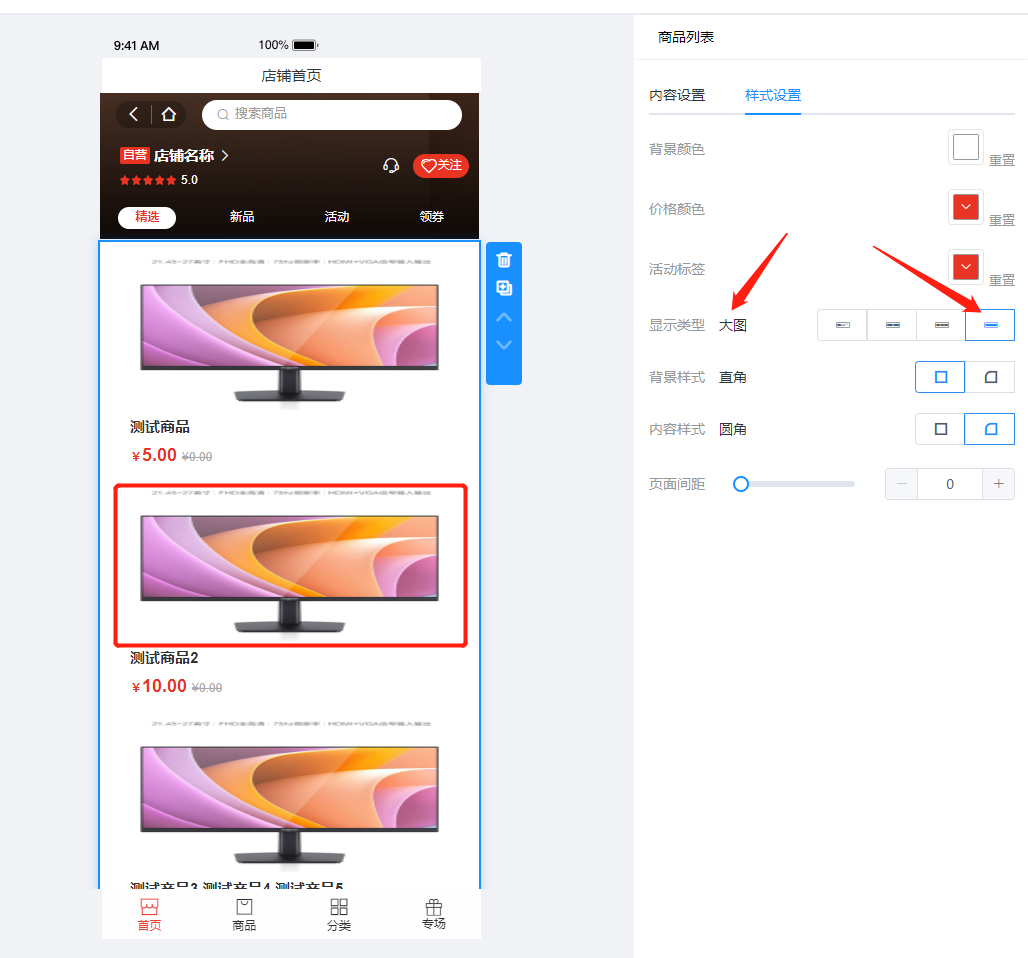Click the 搜索商品 search field
1028x958 pixels.
point(332,114)
